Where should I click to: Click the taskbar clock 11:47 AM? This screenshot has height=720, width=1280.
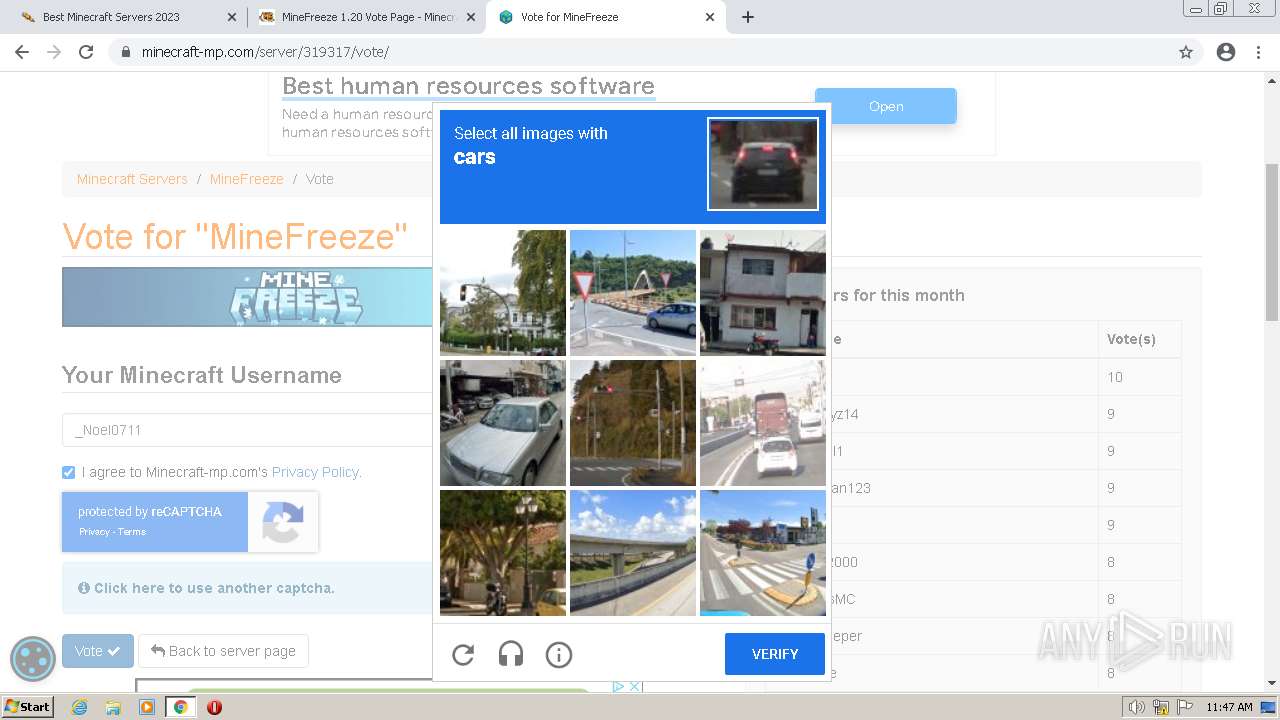[1229, 707]
